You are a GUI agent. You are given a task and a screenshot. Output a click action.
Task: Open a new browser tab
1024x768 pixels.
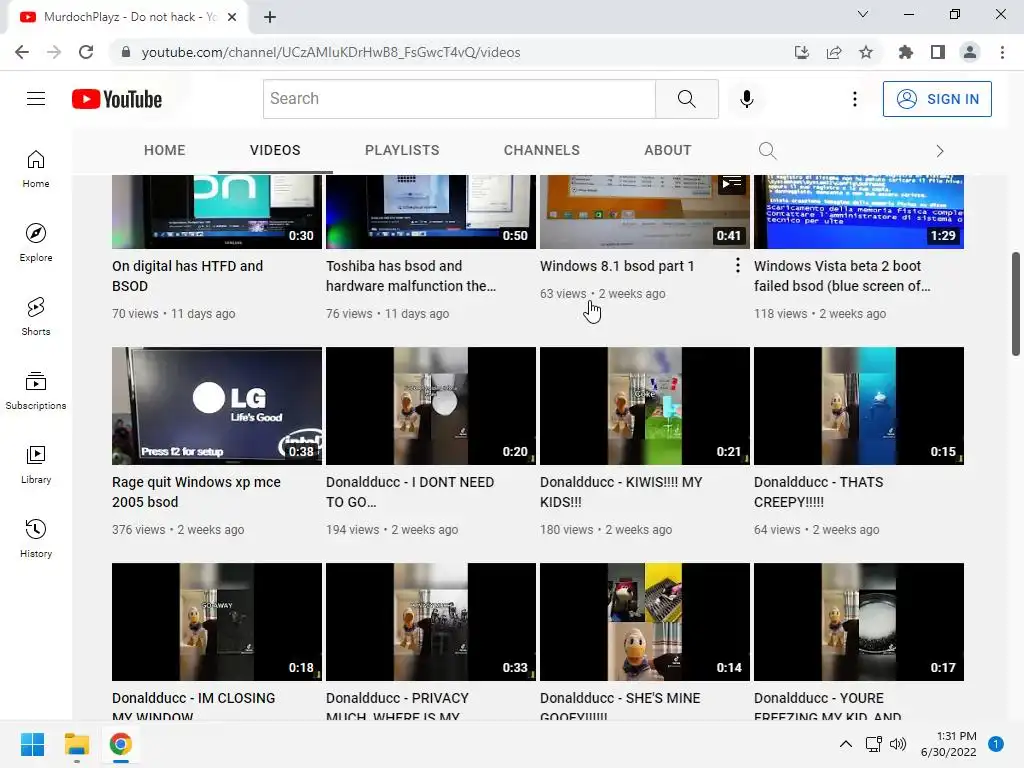pyautogui.click(x=270, y=17)
